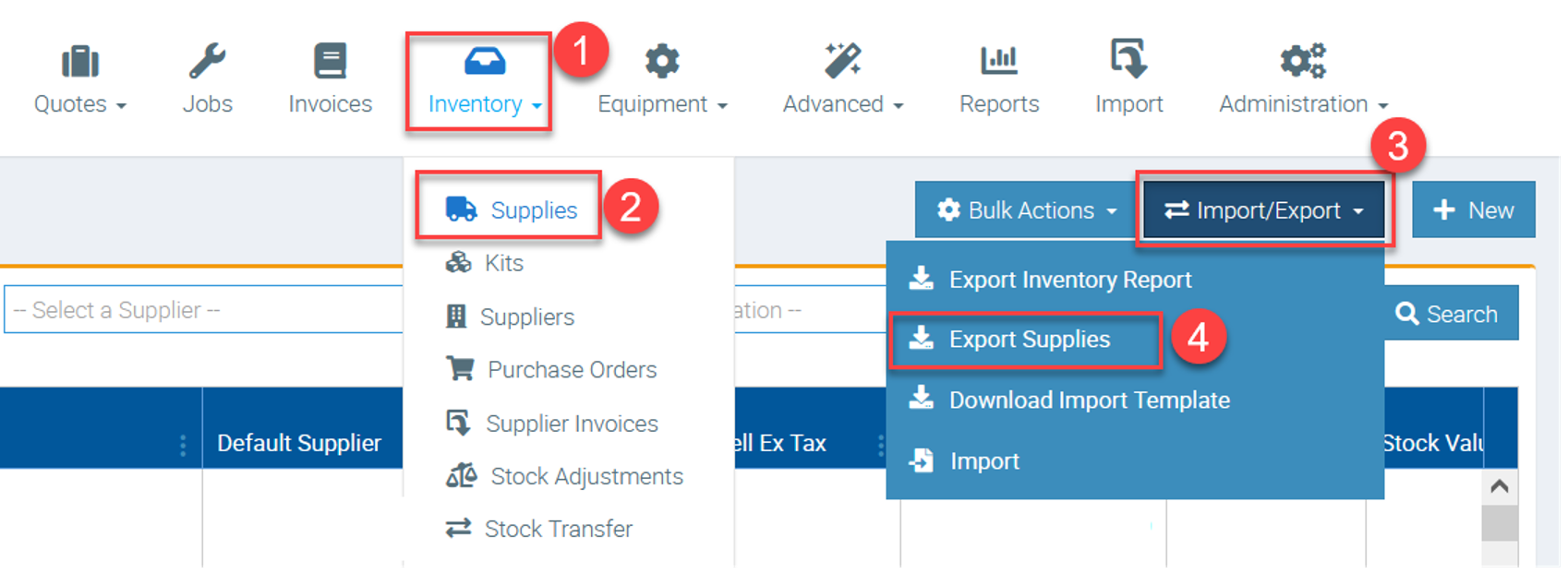Choose Stock Adjustments menu item
The height and width of the screenshot is (573, 1568).
tap(586, 476)
